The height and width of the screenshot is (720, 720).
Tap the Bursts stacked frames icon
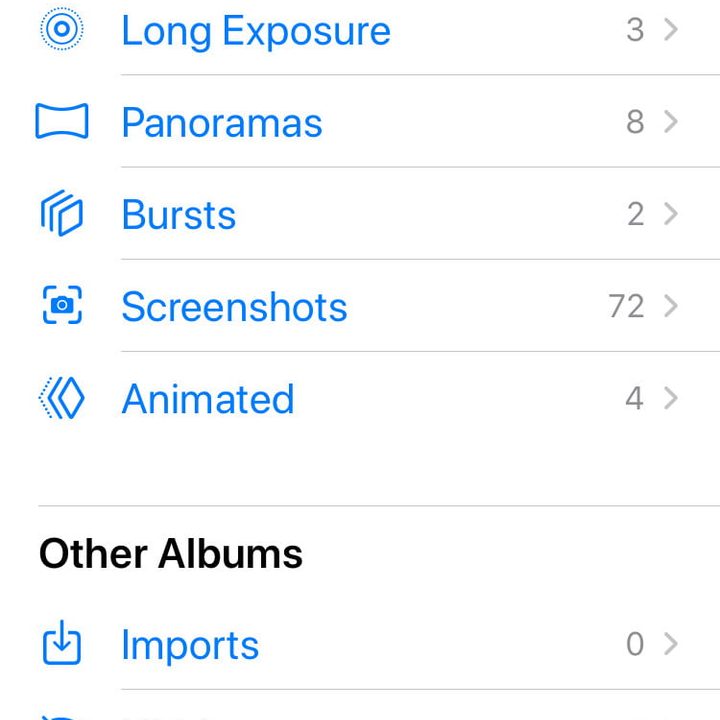(62, 215)
